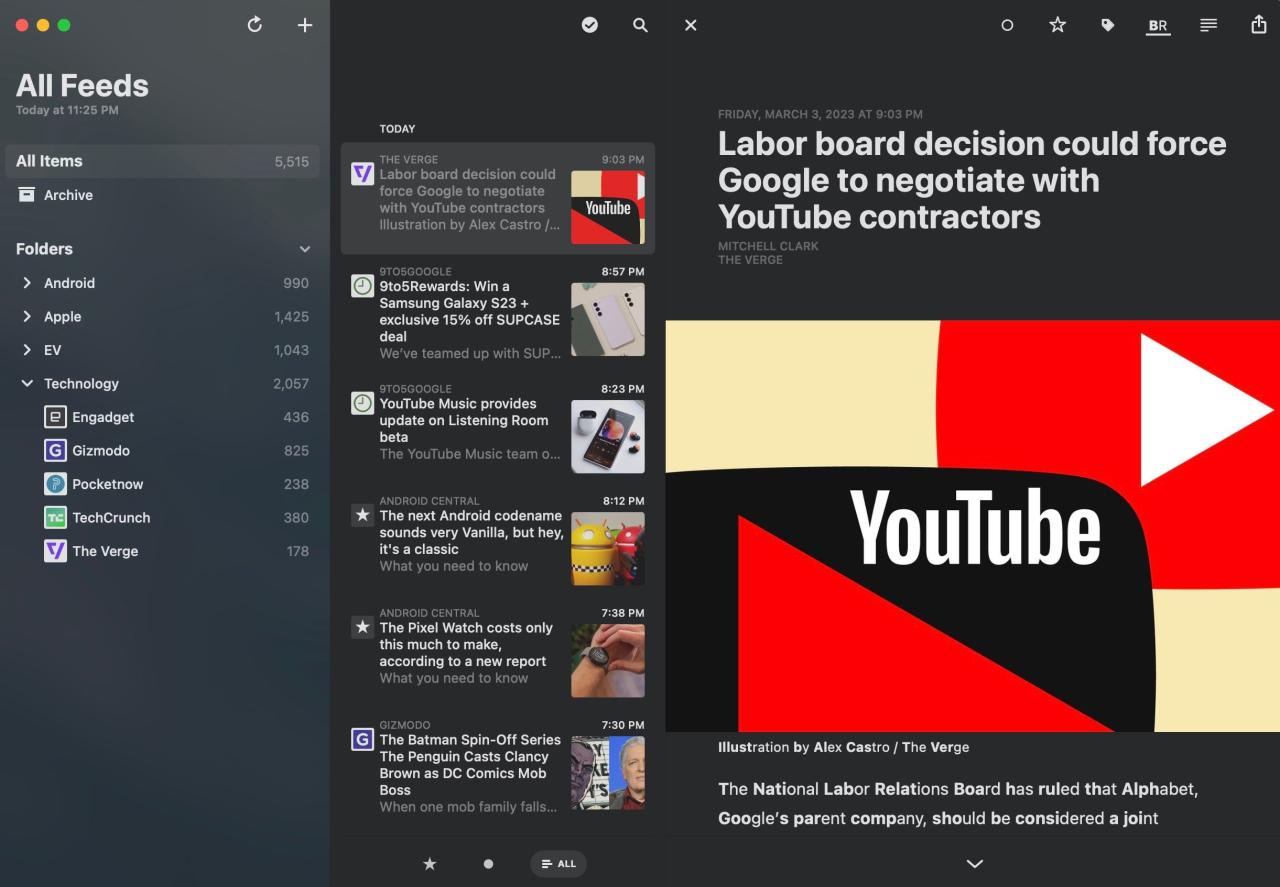1280x887 pixels.
Task: Tag the article with the tag icon
Action: click(1107, 25)
